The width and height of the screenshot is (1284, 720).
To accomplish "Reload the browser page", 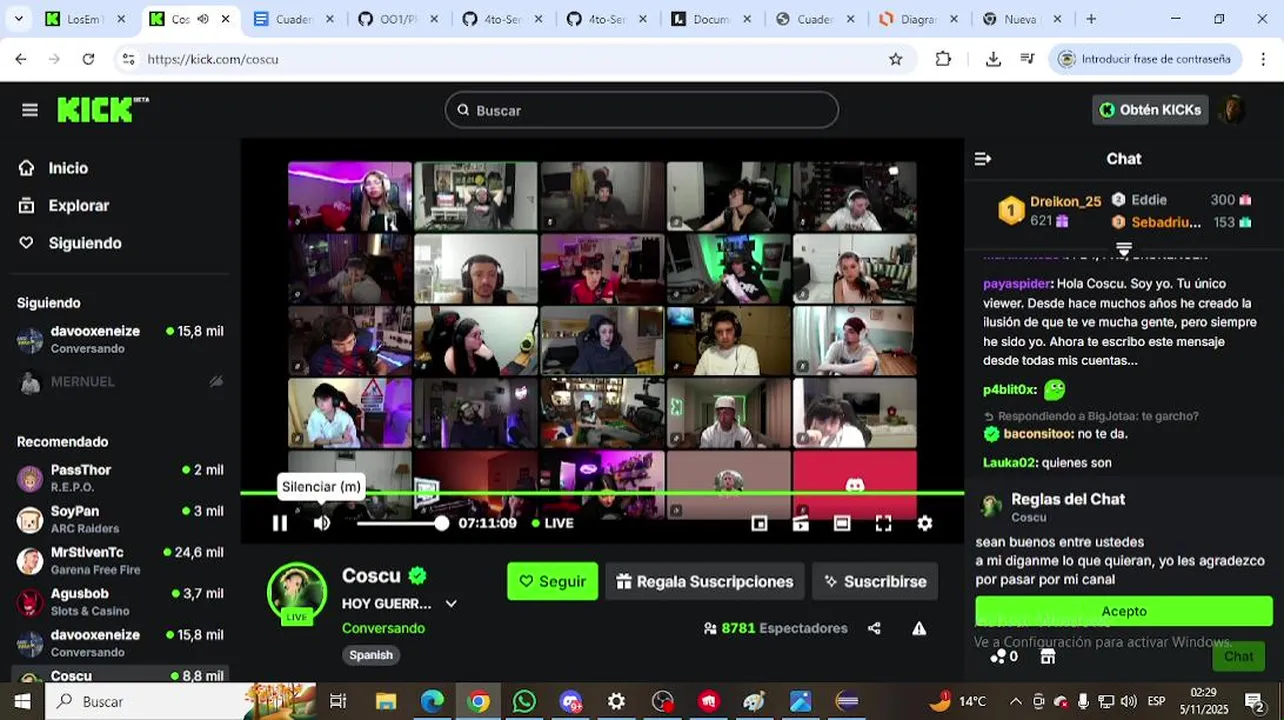I will 88,59.
